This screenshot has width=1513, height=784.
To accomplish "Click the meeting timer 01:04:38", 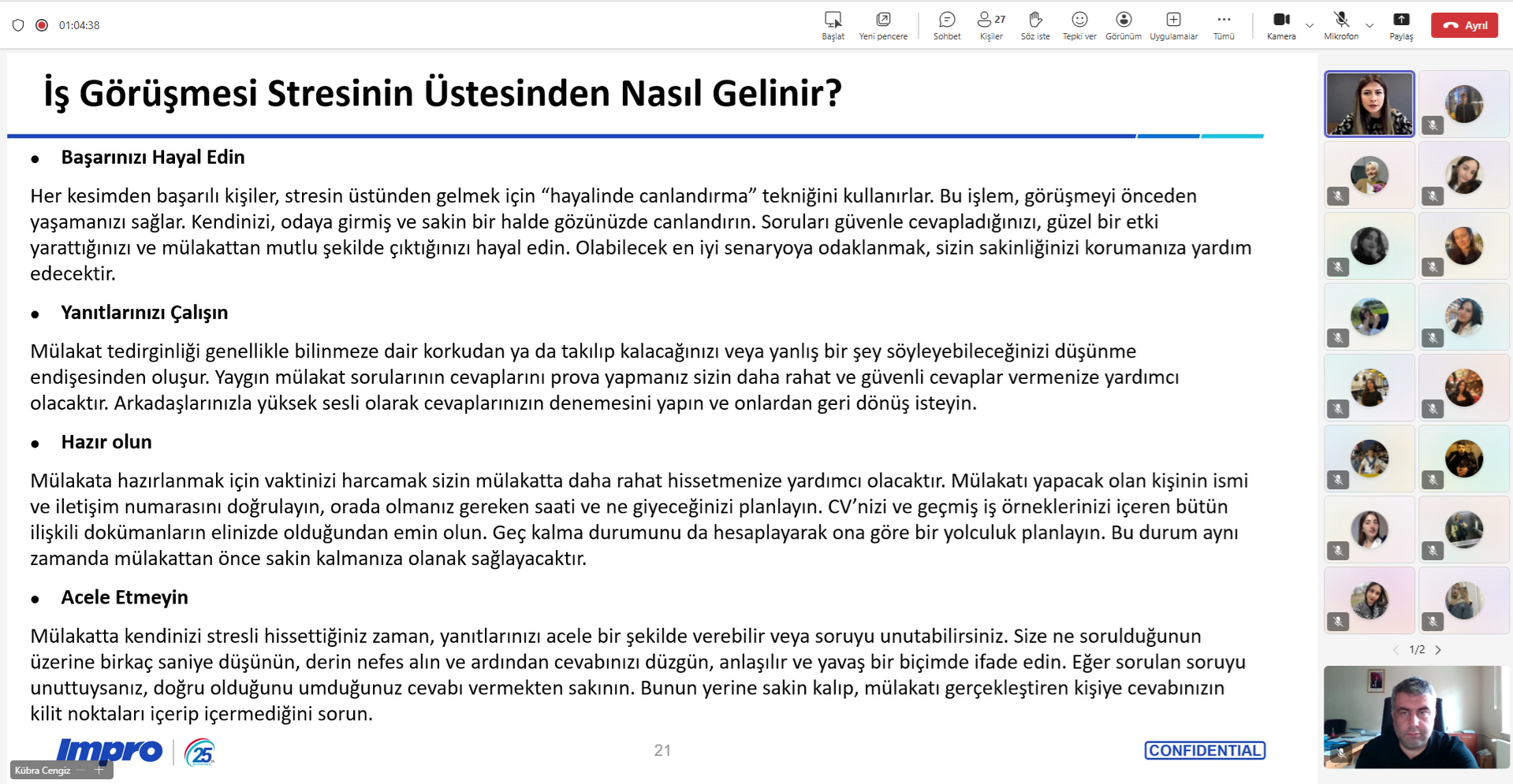I will click(x=79, y=25).
